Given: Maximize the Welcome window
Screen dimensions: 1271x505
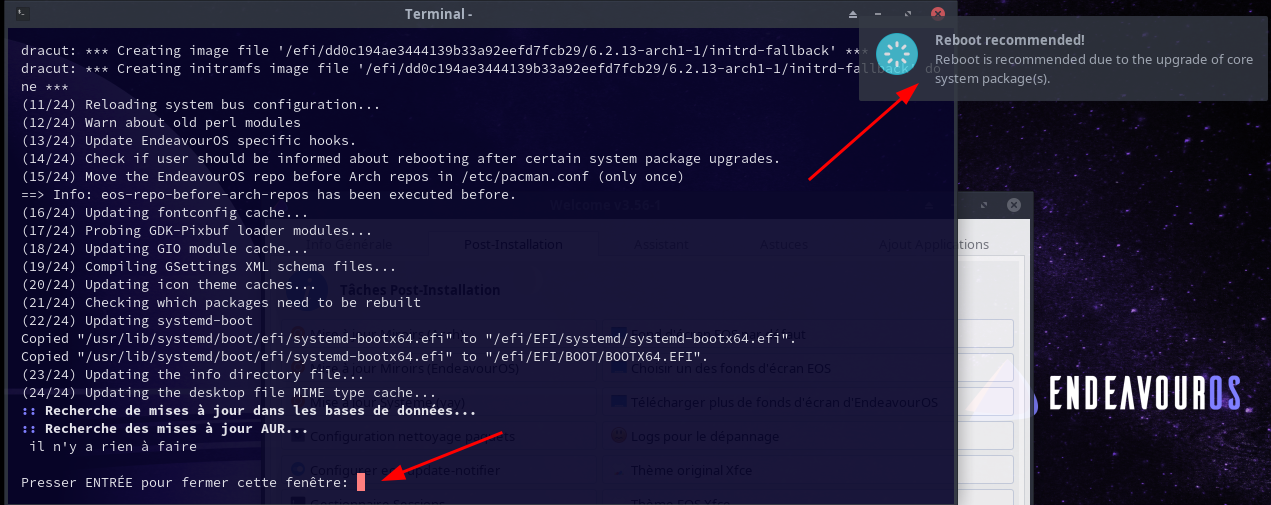Looking at the screenshot, I should 986,205.
